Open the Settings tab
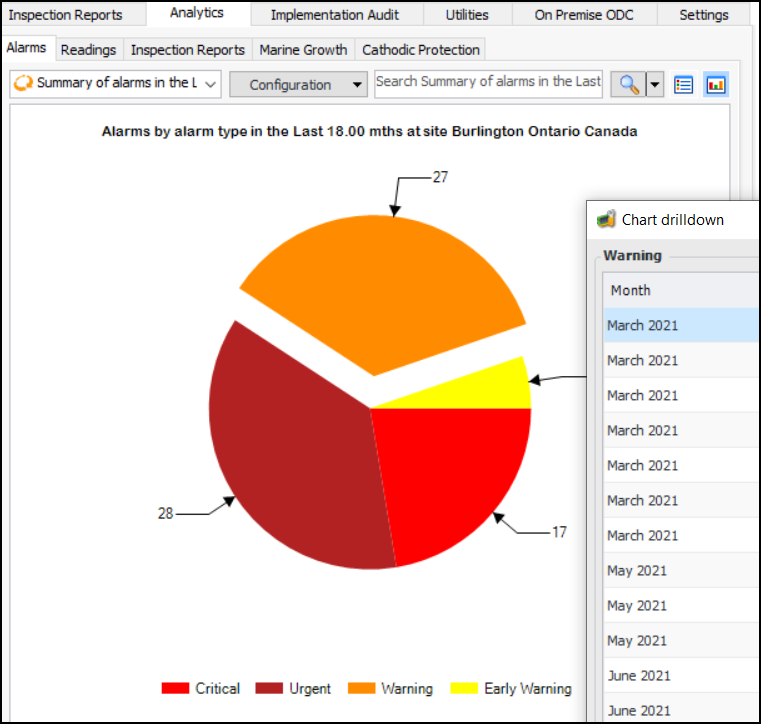Screen dimensions: 761x724 point(704,15)
